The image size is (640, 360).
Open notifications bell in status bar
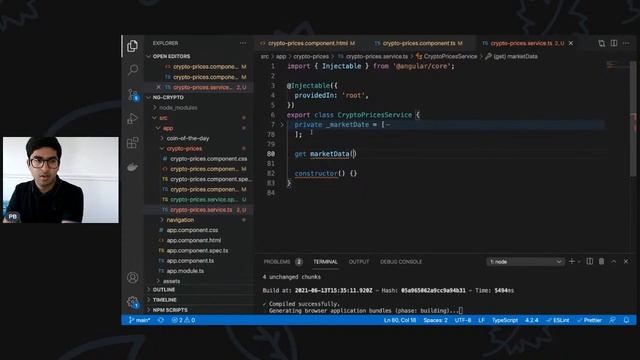pyautogui.click(x=627, y=320)
